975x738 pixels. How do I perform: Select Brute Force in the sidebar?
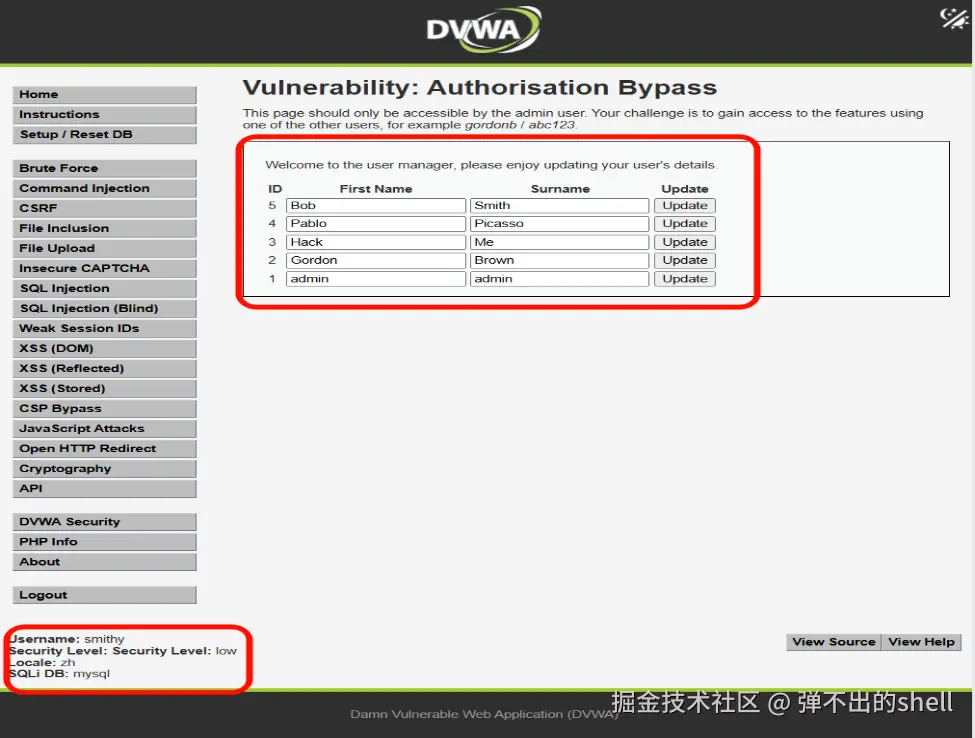coord(104,168)
